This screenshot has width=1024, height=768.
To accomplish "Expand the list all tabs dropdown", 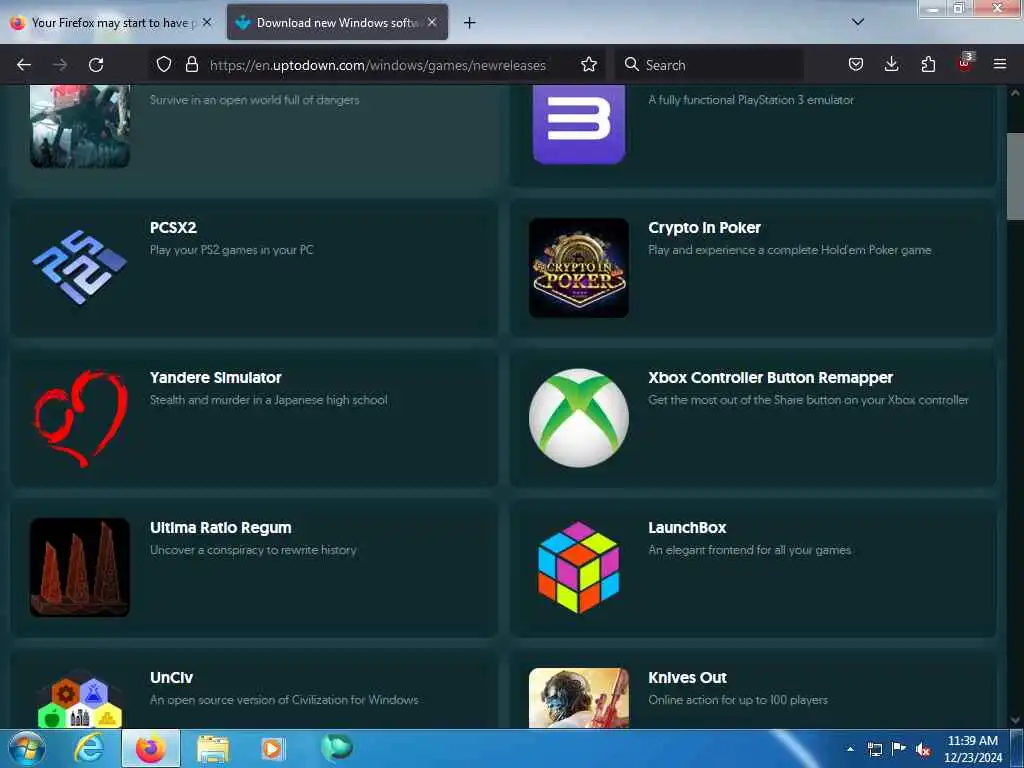I will click(x=858, y=22).
